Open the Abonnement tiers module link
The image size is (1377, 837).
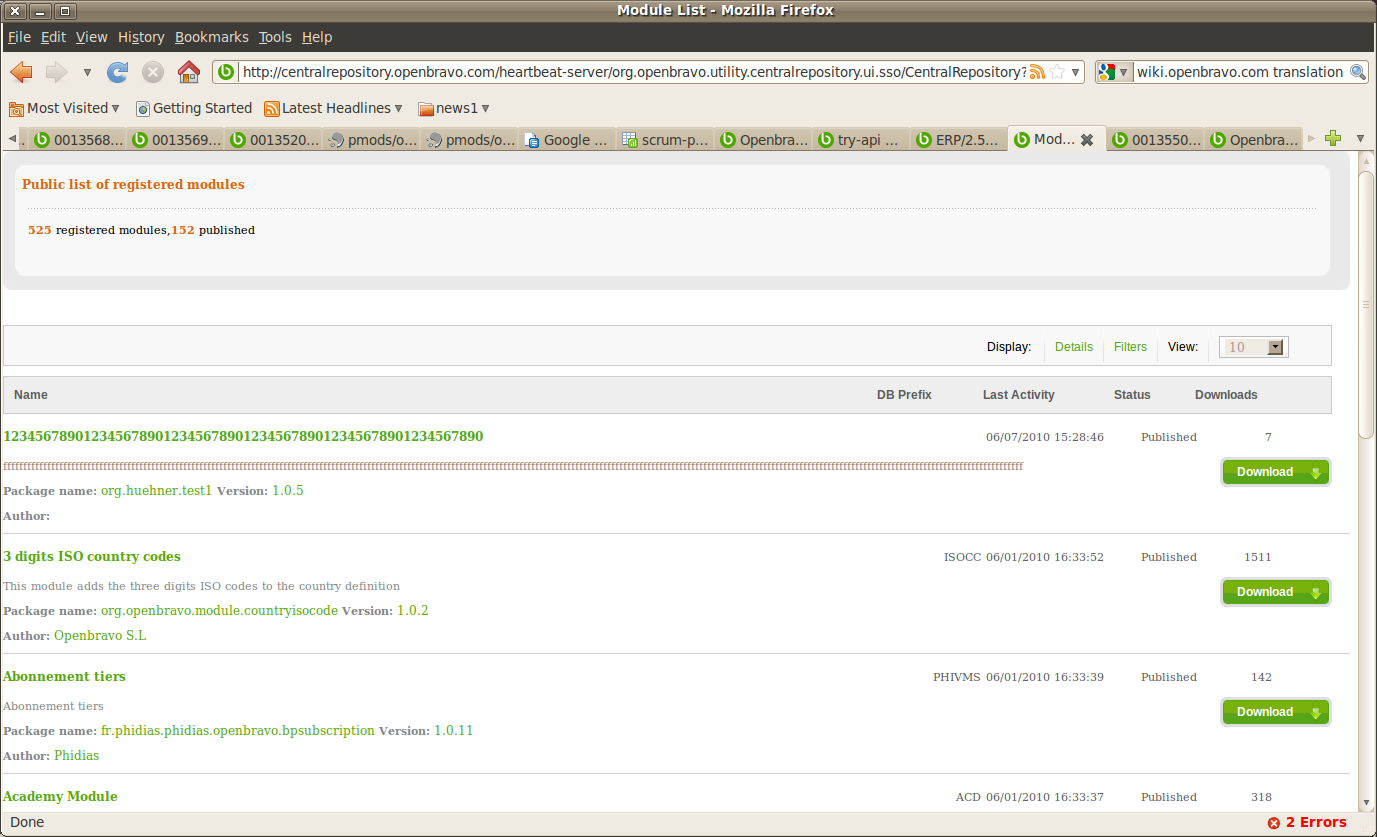coord(64,676)
